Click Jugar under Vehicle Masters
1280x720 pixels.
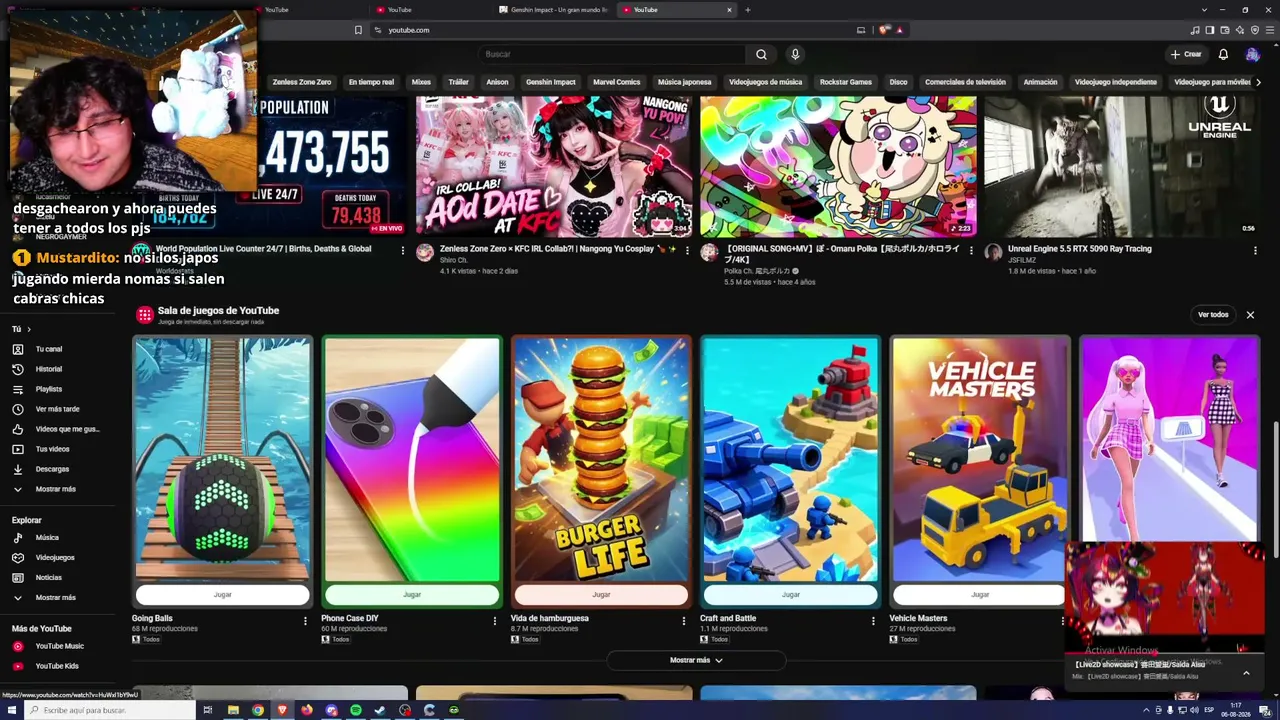pyautogui.click(x=980, y=595)
